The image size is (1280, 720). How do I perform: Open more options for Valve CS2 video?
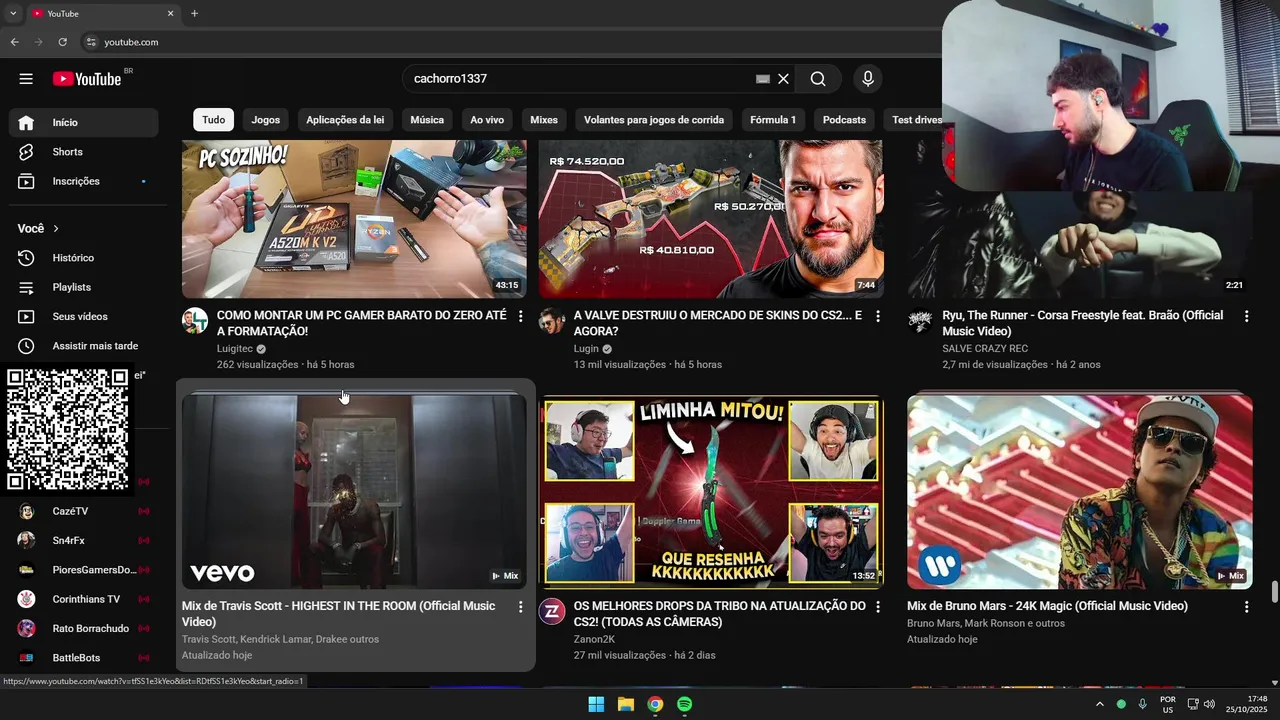point(878,316)
